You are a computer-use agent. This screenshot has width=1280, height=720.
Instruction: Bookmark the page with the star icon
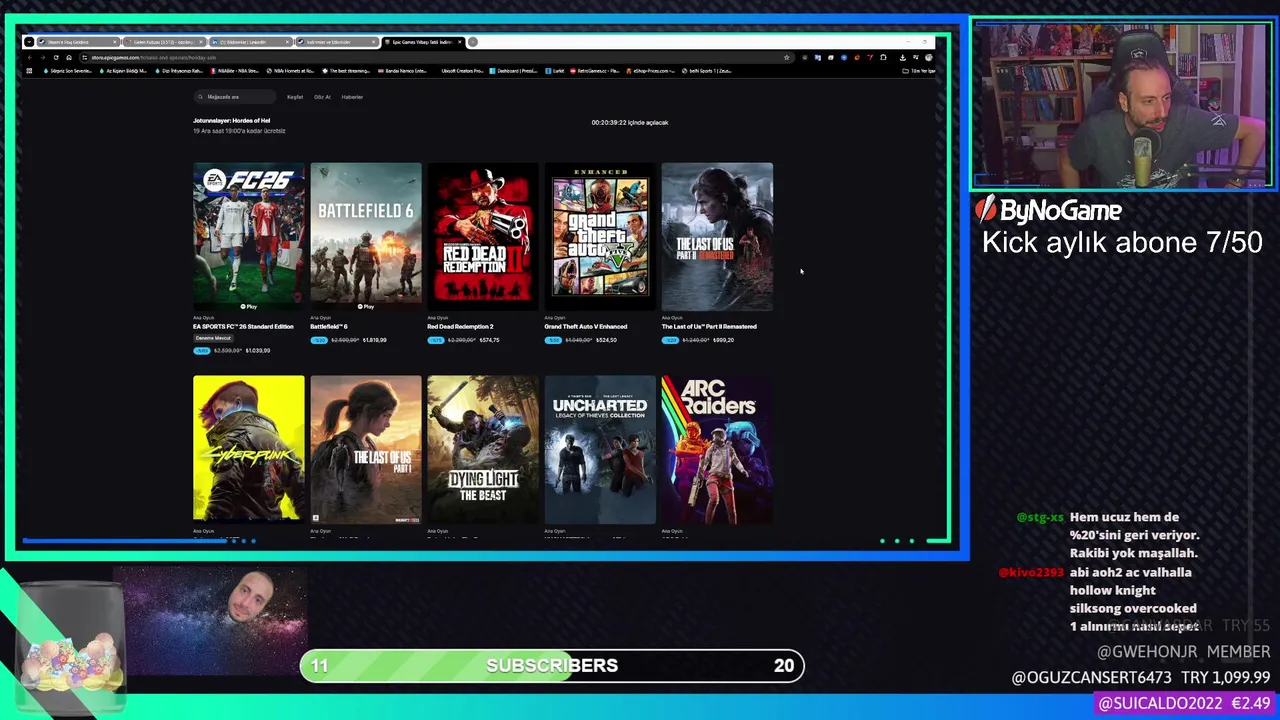pyautogui.click(x=787, y=57)
